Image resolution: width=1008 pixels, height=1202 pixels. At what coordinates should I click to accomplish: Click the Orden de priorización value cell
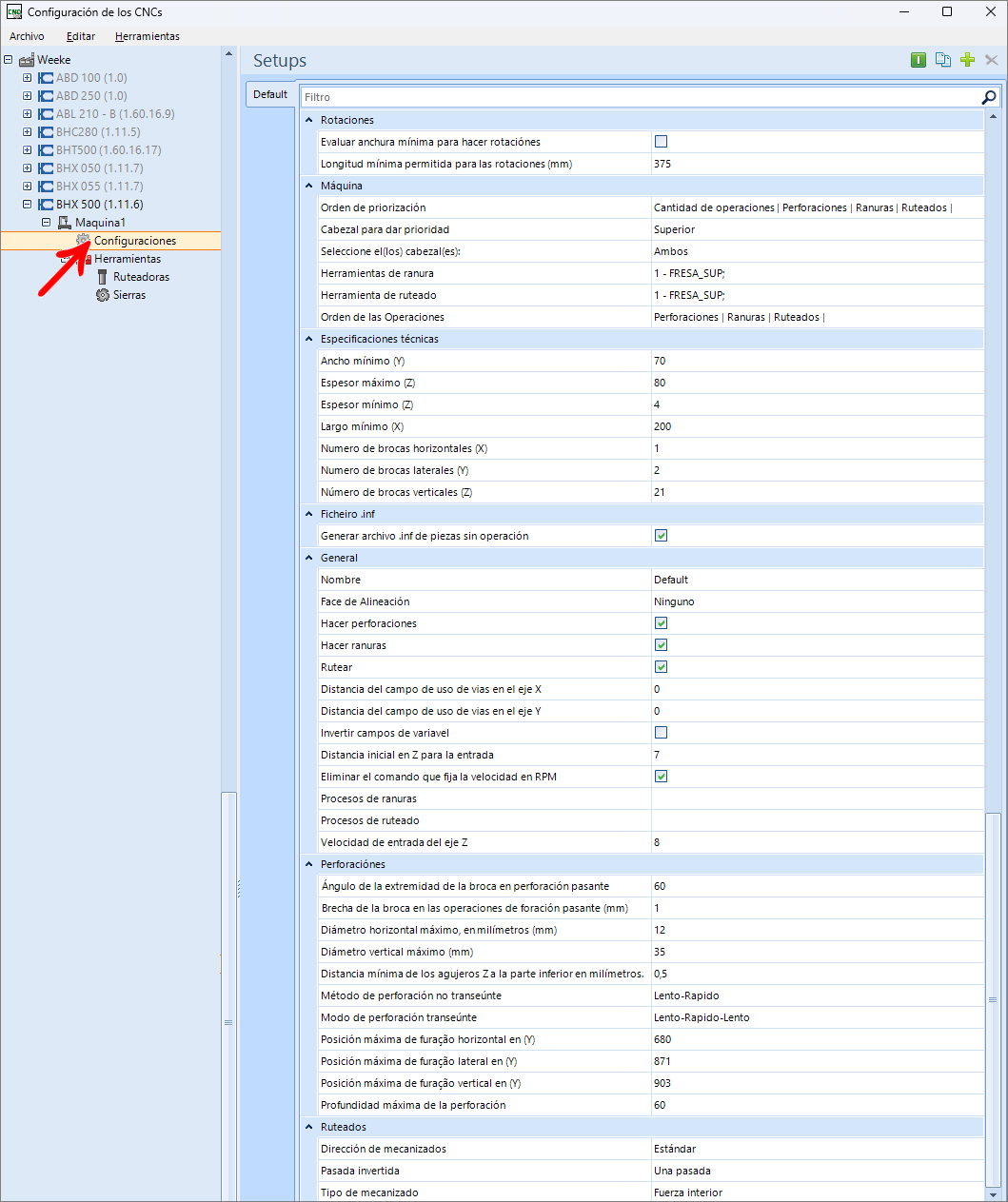818,207
